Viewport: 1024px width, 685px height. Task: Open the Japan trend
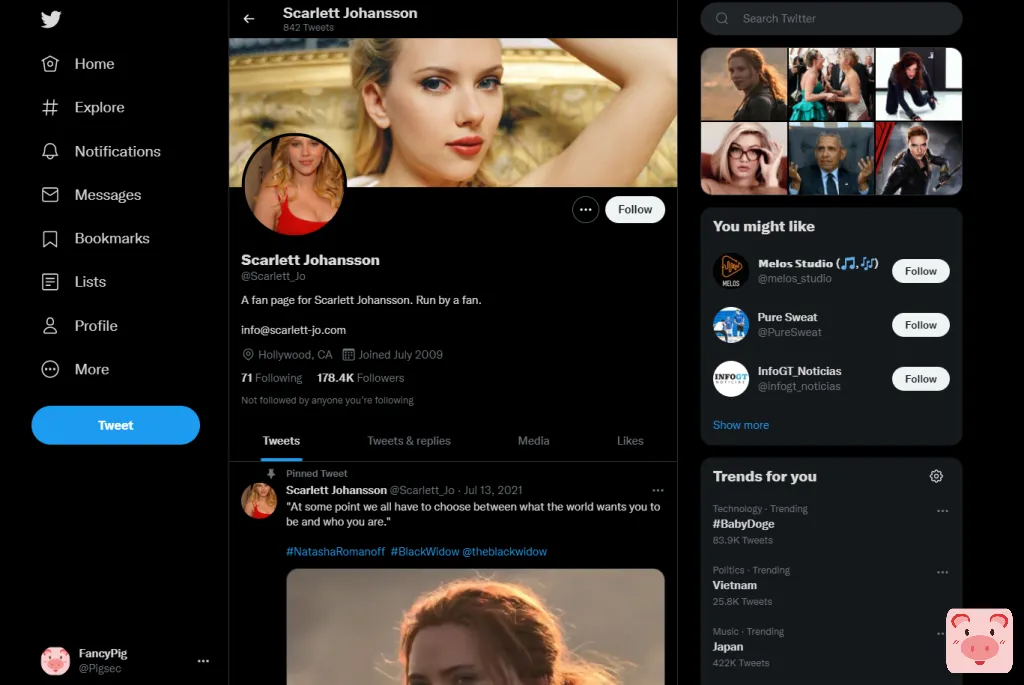tap(728, 647)
